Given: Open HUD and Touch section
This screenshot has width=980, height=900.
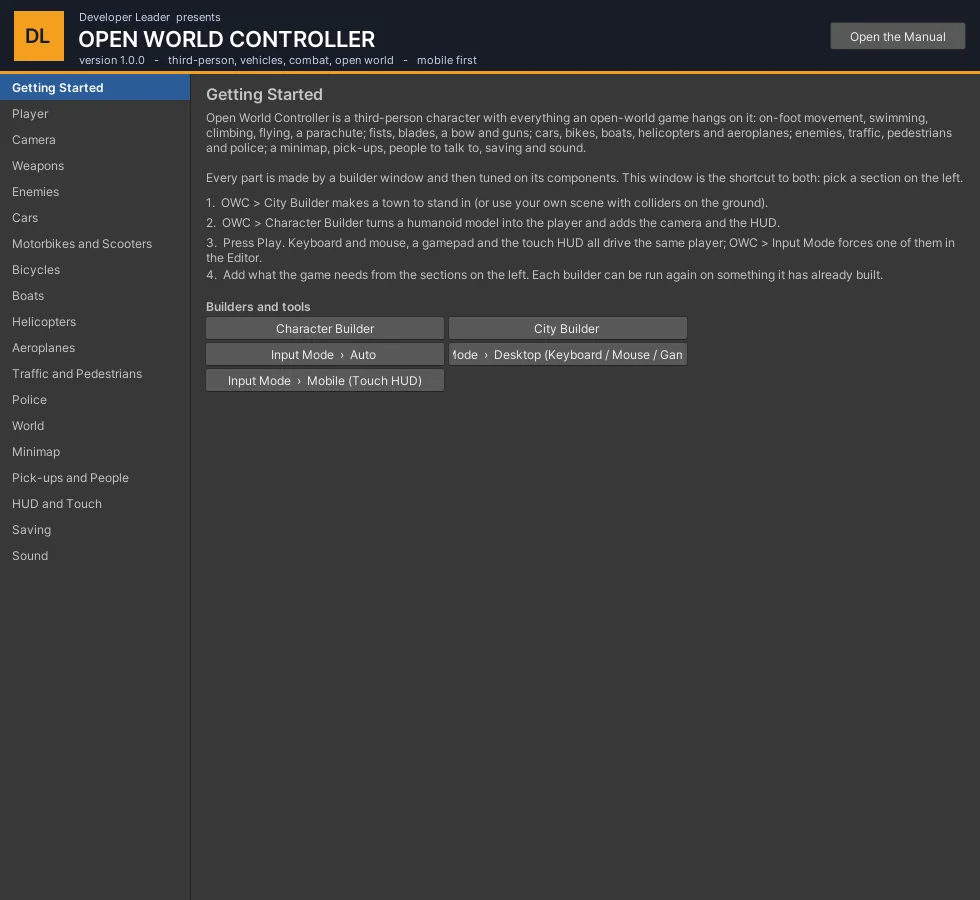Looking at the screenshot, I should coord(95,504).
